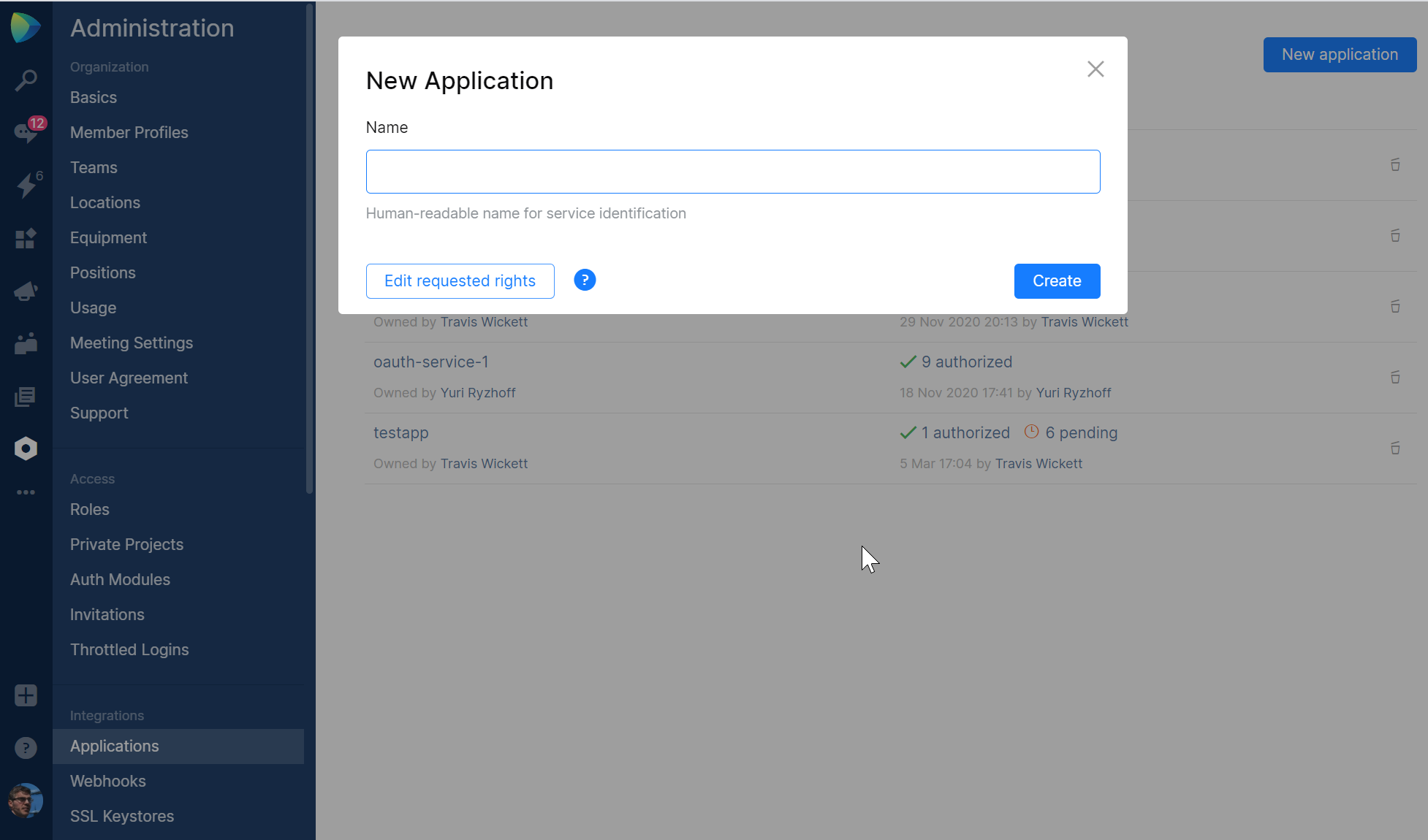The image size is (1428, 840).
Task: Open the SSL Keystores menu item
Action: click(122, 816)
